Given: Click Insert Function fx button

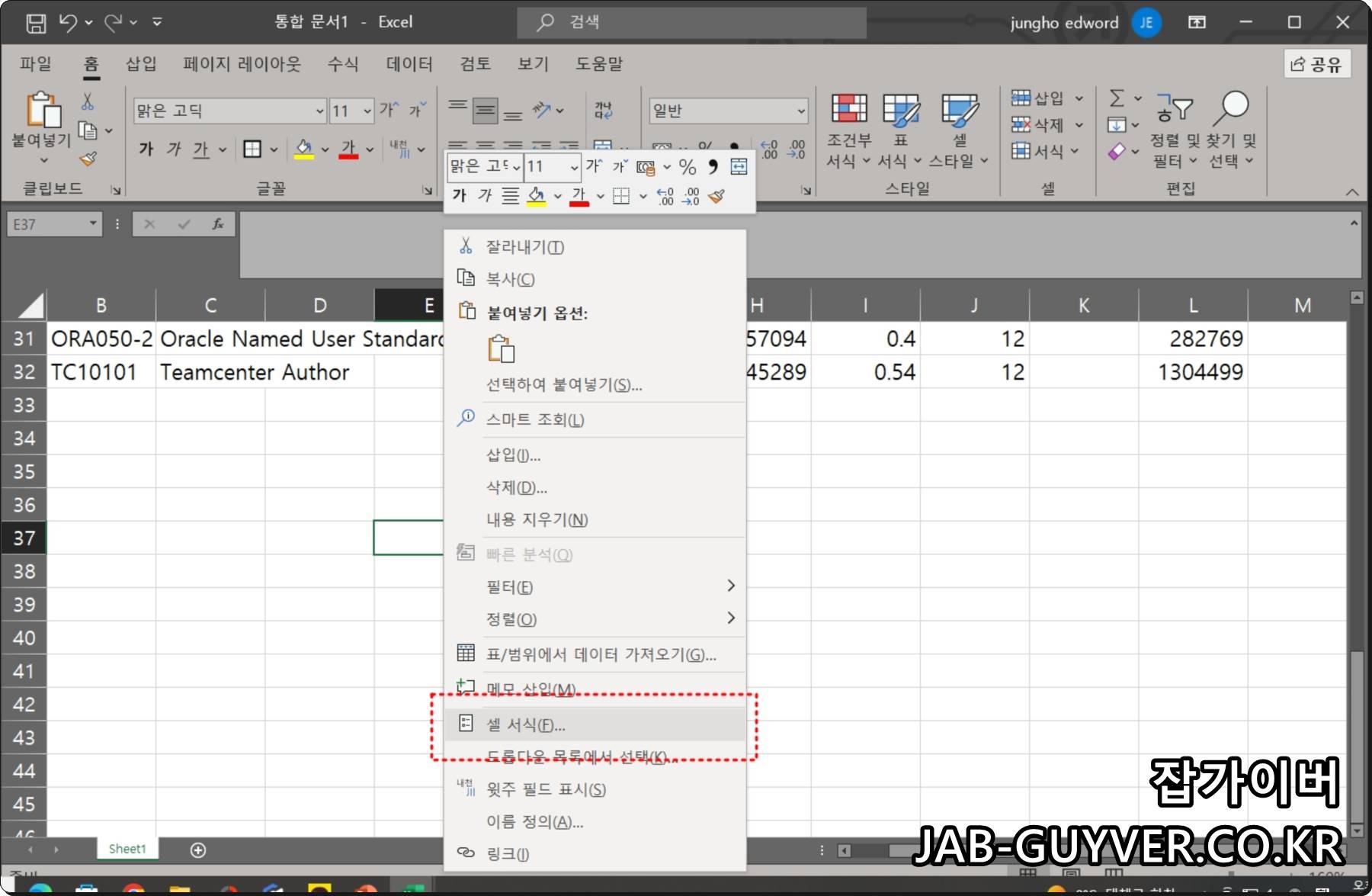Looking at the screenshot, I should coord(218,224).
